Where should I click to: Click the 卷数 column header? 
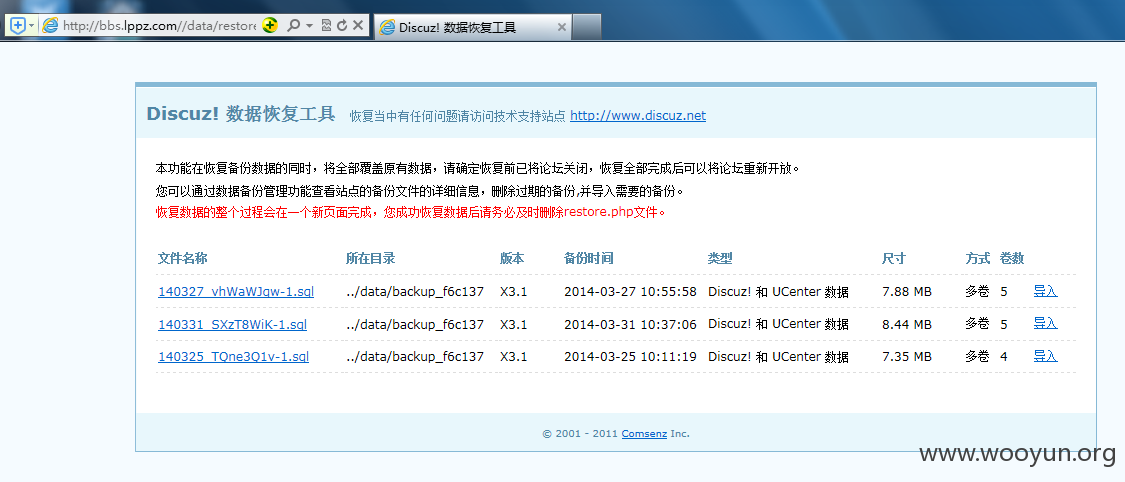pos(1012,258)
